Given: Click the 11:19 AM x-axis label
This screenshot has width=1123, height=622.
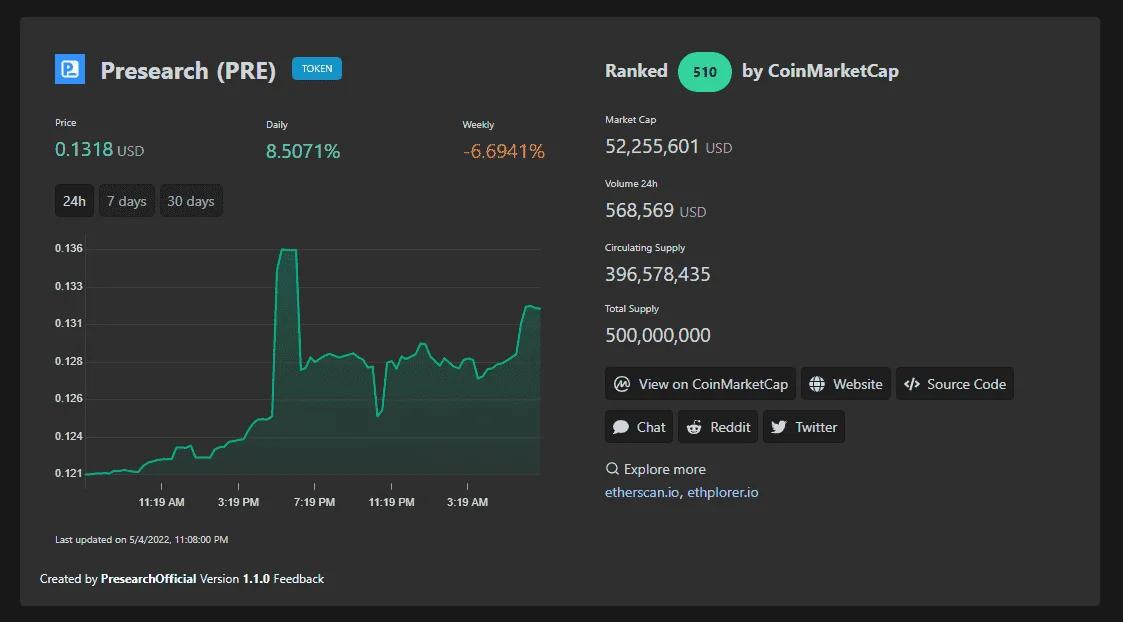Looking at the screenshot, I should pyautogui.click(x=161, y=502).
